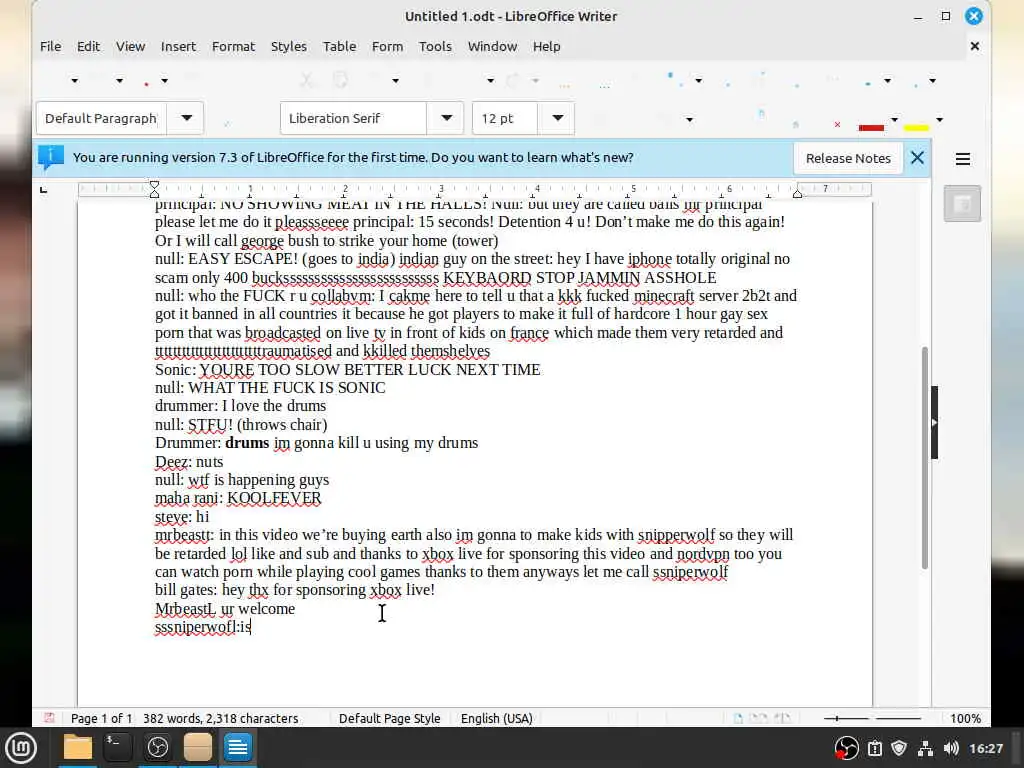Screen dimensions: 1024x768
Task: Open the Format menu
Action: tap(233, 46)
